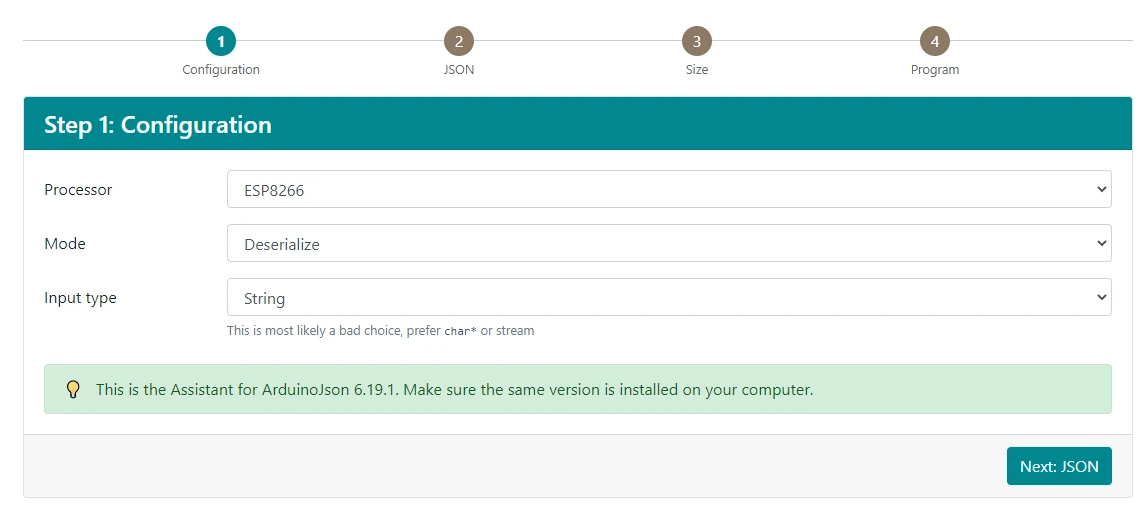Jump to step 4 Program circle
The height and width of the screenshot is (510, 1146).
935,42
